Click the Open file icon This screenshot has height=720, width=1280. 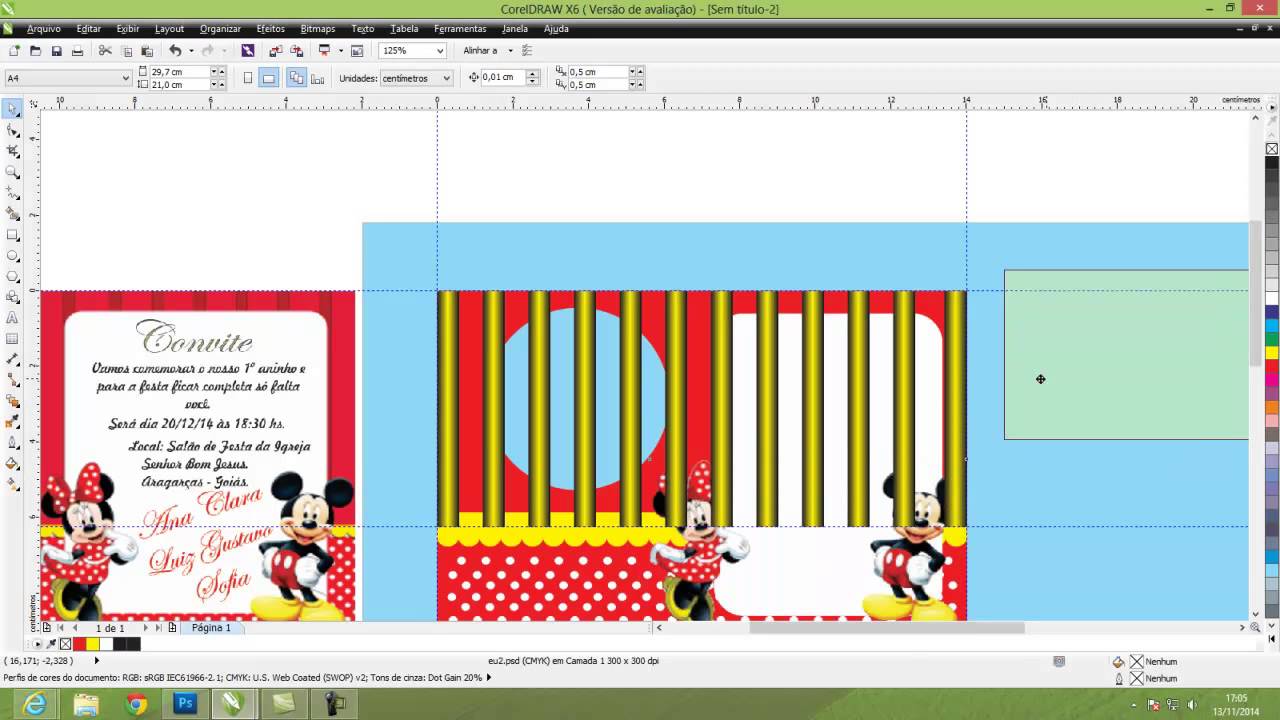35,50
